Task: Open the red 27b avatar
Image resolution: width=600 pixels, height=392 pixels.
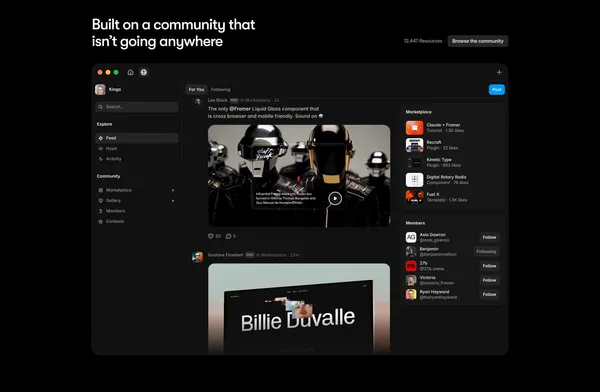Action: [x=411, y=266]
